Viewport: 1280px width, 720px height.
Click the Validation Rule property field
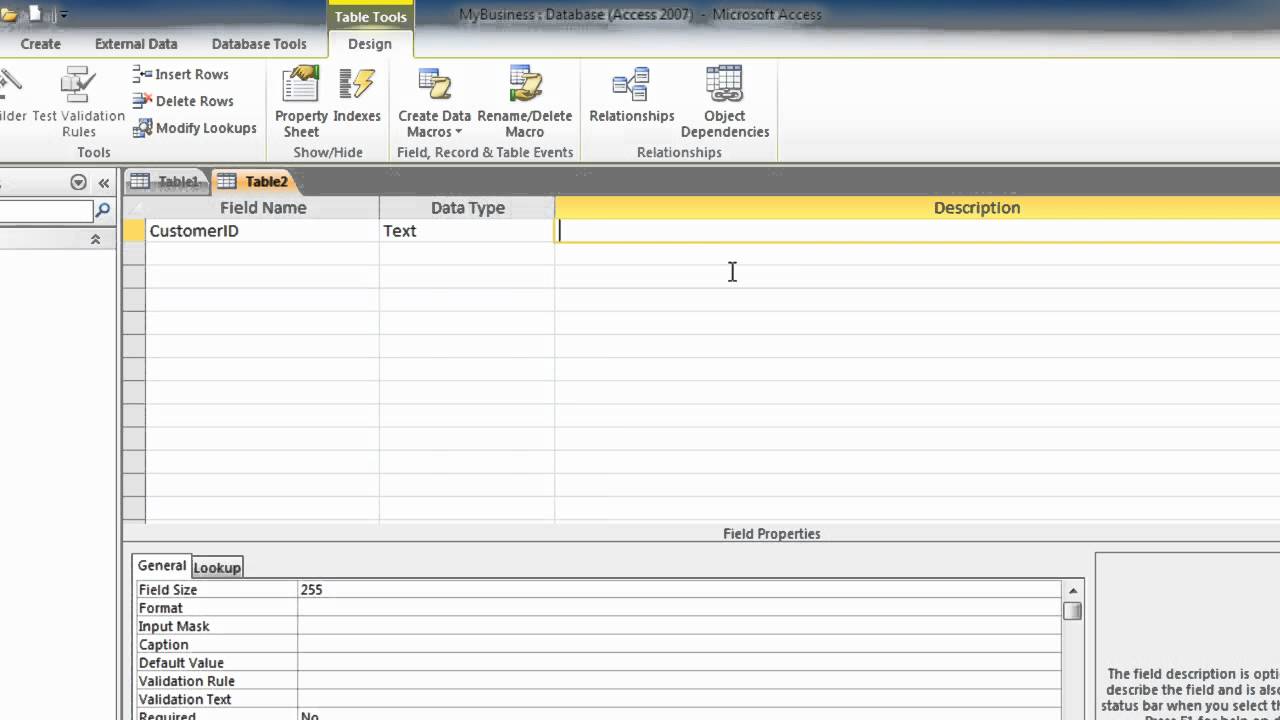(679, 681)
